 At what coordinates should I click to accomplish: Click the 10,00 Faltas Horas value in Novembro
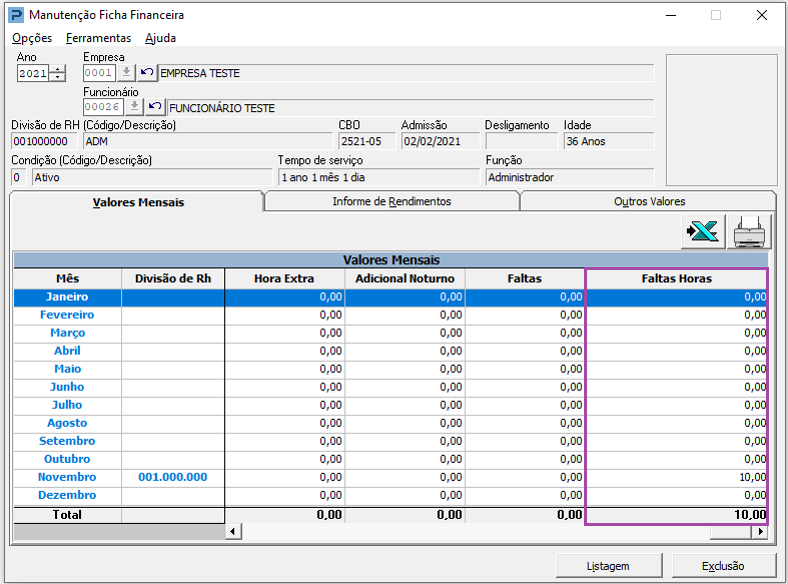[x=676, y=477]
